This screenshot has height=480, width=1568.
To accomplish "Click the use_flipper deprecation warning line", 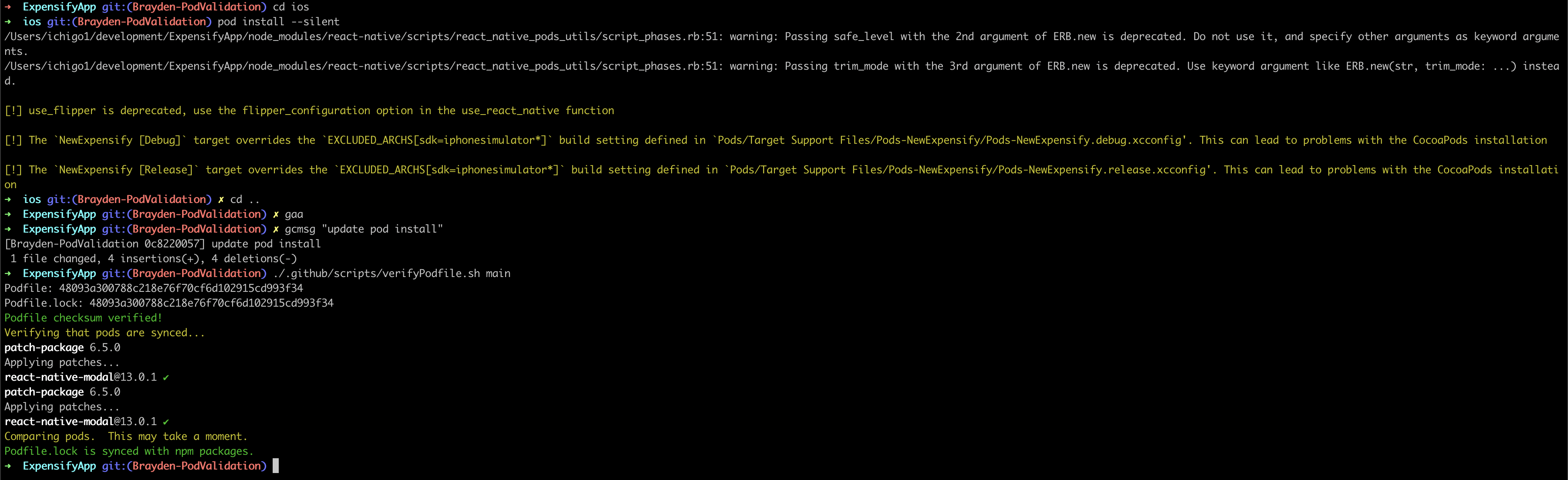I will [309, 111].
